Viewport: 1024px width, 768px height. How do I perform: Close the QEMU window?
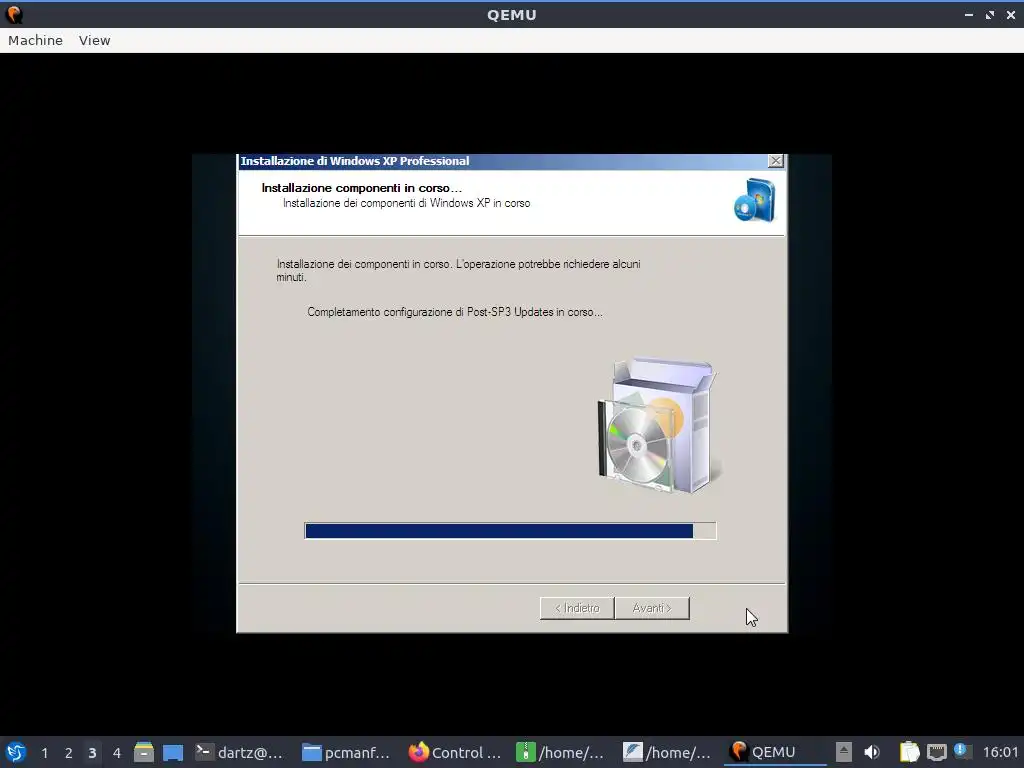click(1010, 14)
